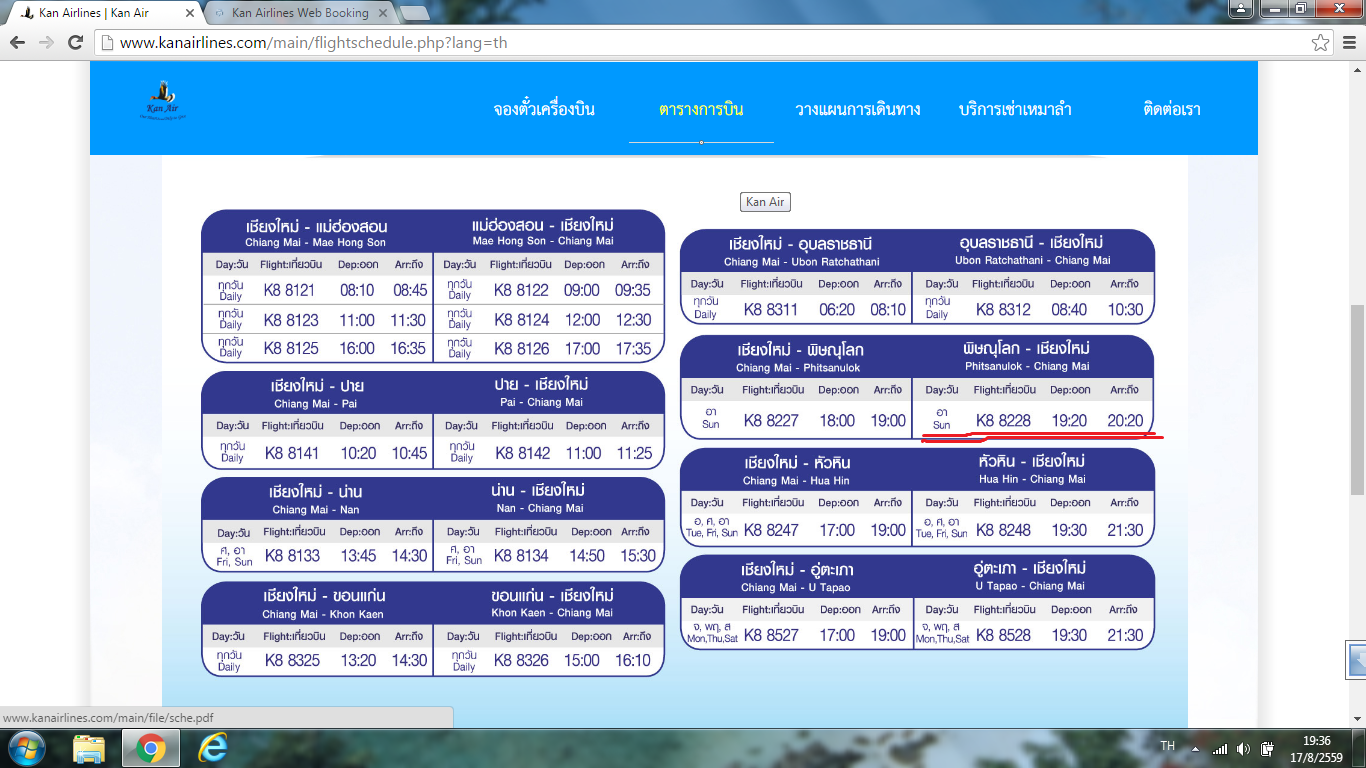Click Chiang Mai - Nan heading
The width and height of the screenshot is (1366, 768).
pyautogui.click(x=315, y=510)
